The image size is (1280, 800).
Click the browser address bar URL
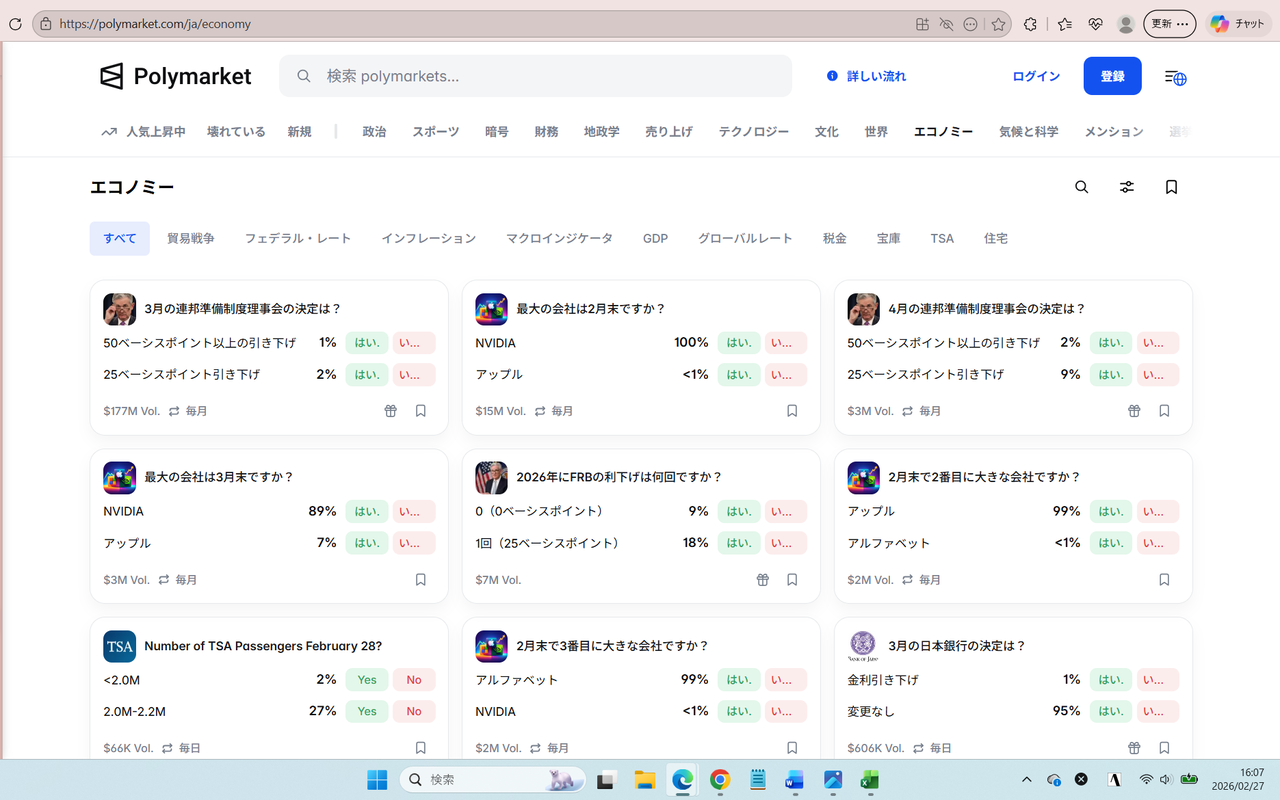[155, 24]
